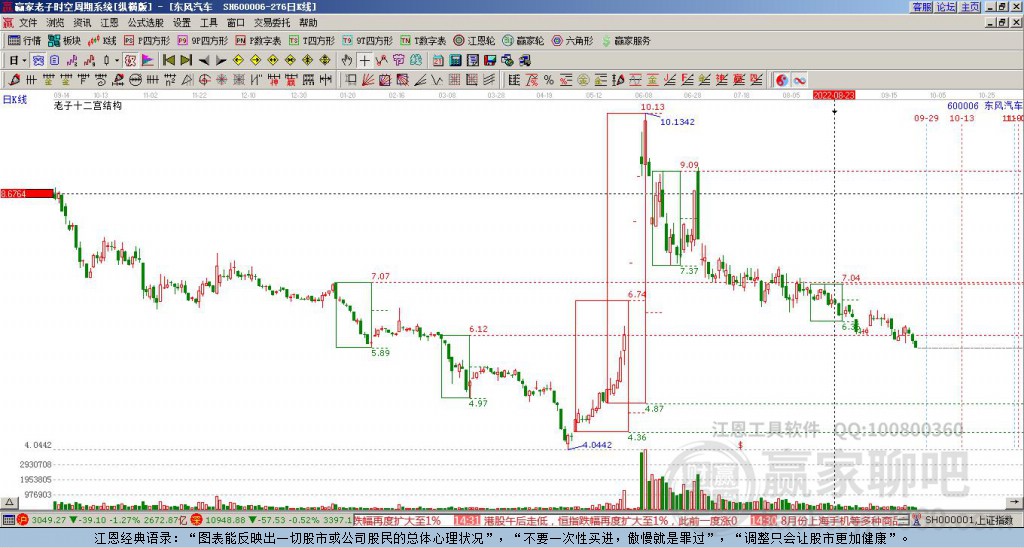Click the 日K线 period label

15,100
